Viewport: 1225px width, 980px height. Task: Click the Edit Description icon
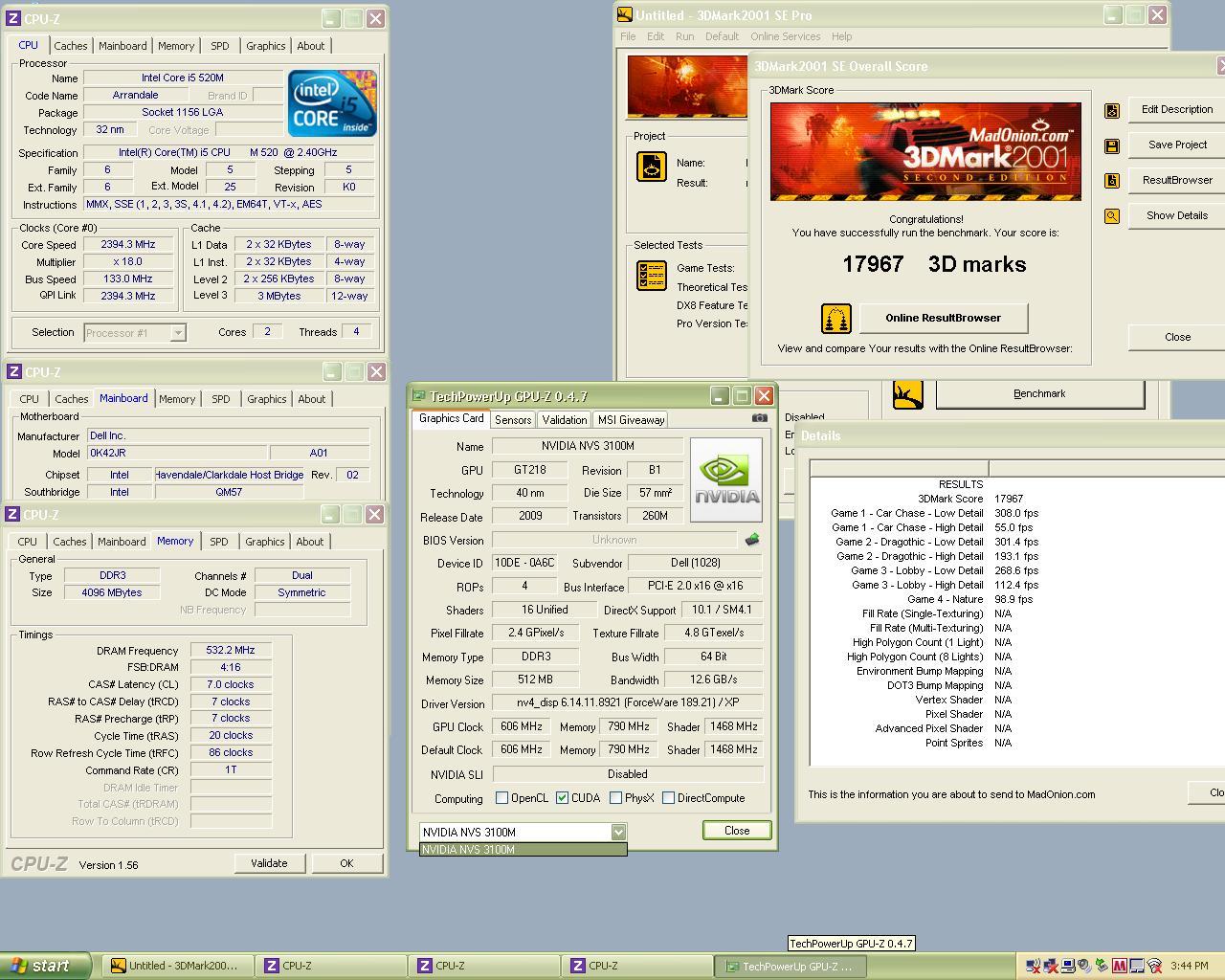(x=1112, y=110)
